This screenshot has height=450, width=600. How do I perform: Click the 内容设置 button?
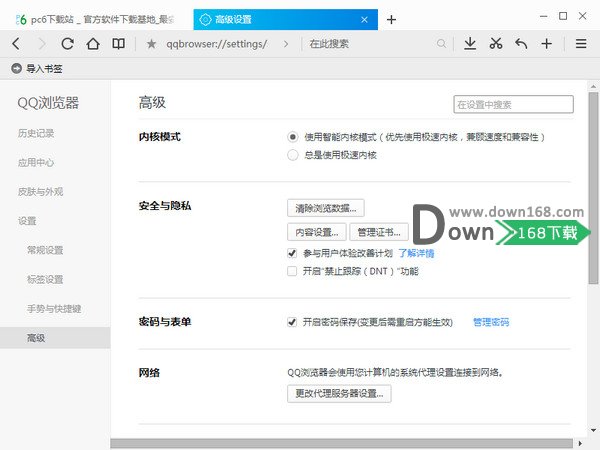[x=317, y=232]
